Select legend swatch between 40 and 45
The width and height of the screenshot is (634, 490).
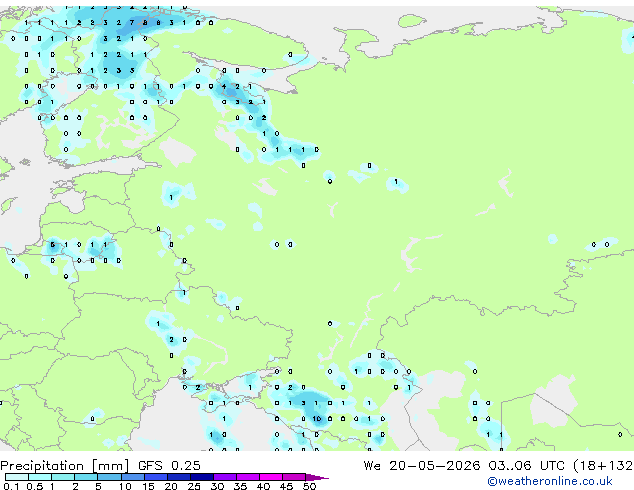point(271,477)
